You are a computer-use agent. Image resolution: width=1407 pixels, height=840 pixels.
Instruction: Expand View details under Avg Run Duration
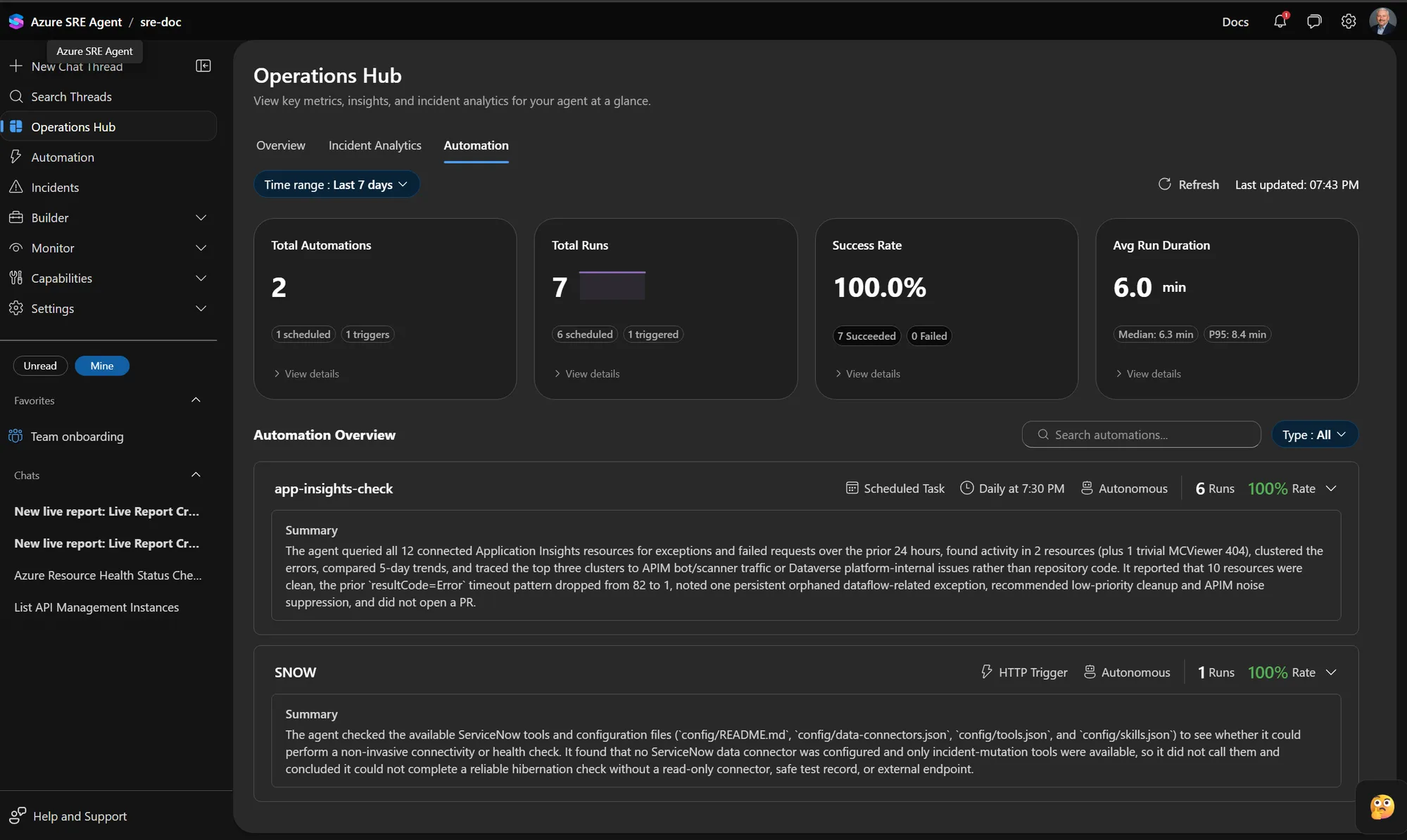coord(1148,374)
